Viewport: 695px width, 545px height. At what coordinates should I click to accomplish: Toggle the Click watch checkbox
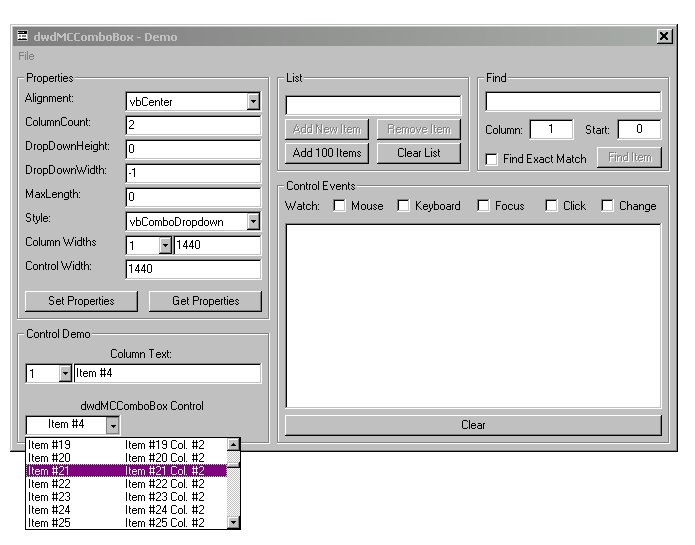click(x=551, y=206)
